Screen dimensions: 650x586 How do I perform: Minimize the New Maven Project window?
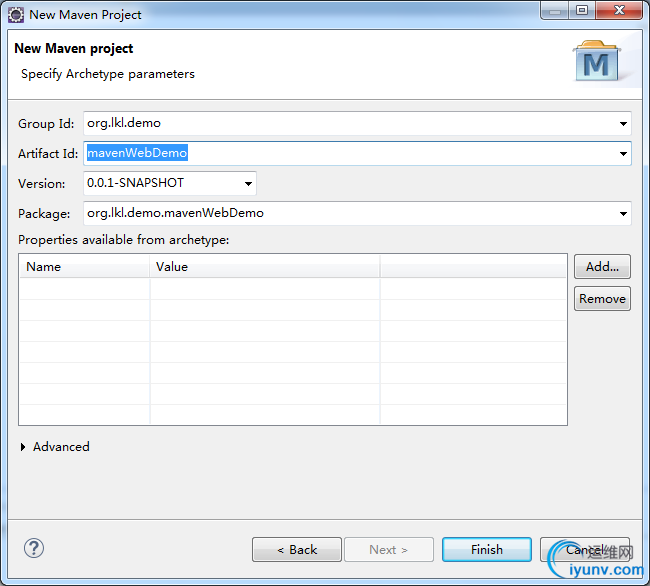[555, 10]
